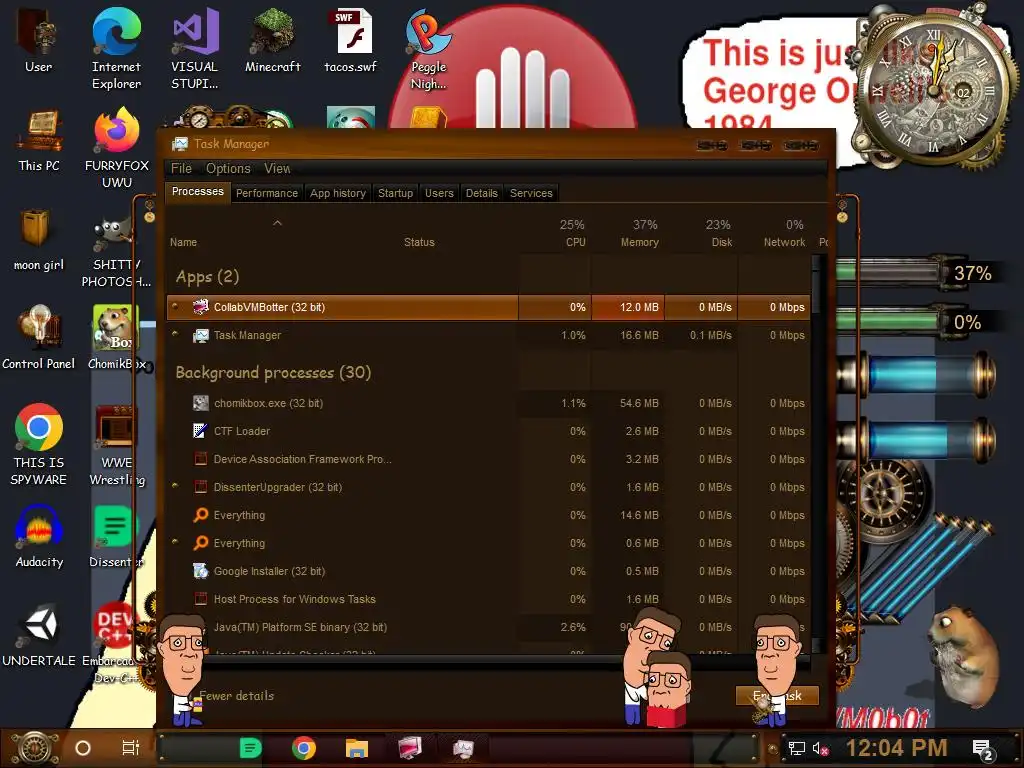Click the Dissenter desktop icon
The height and width of the screenshot is (768, 1024).
[x=116, y=537]
